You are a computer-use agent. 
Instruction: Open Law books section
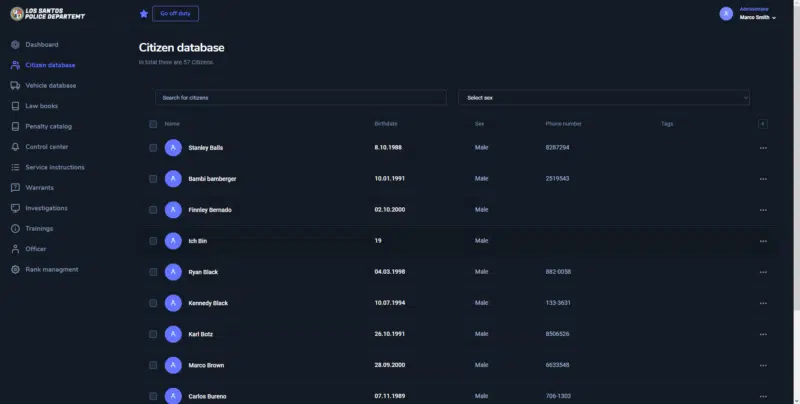tap(41, 106)
